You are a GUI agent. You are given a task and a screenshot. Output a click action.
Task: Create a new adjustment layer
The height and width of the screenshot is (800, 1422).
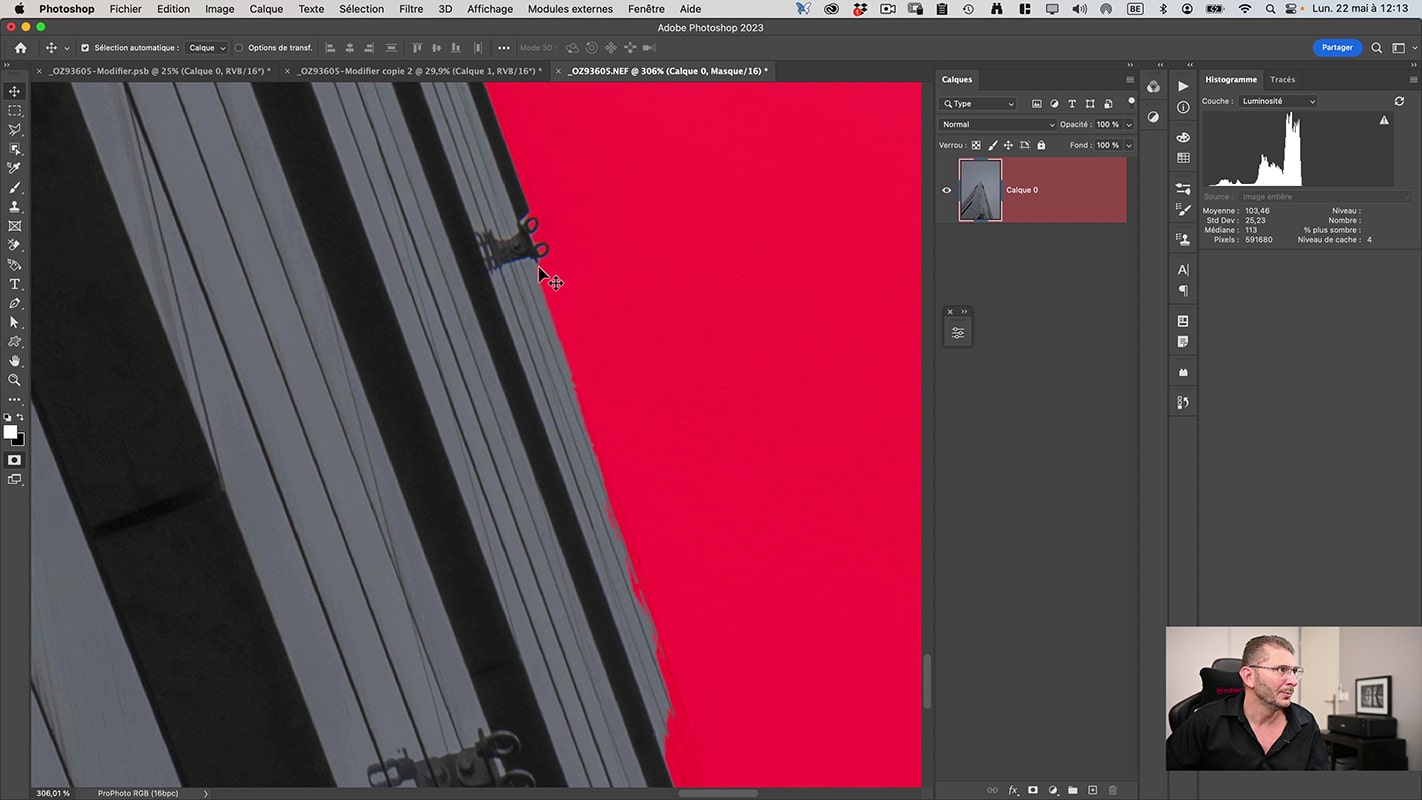pos(1053,790)
